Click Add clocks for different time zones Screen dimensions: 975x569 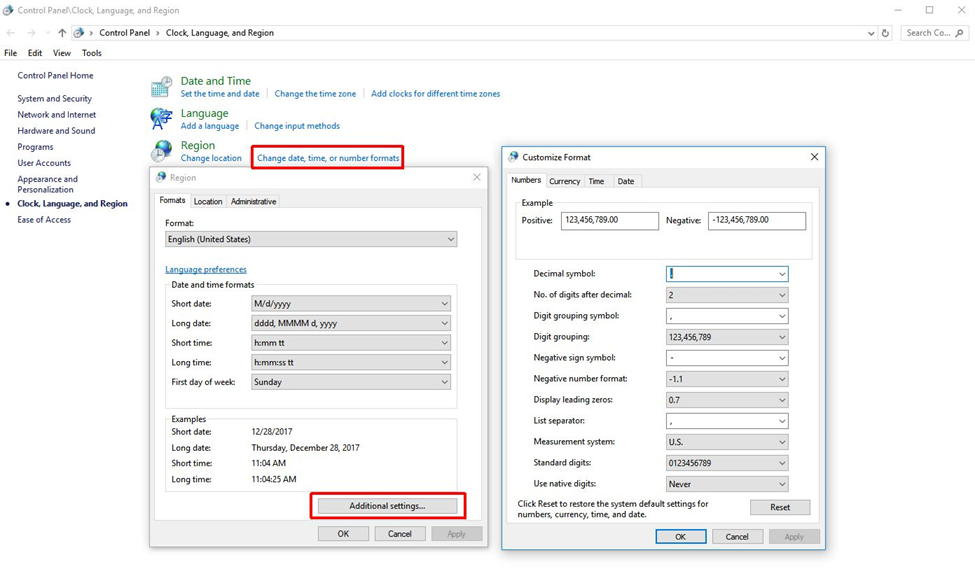pyautogui.click(x=435, y=94)
